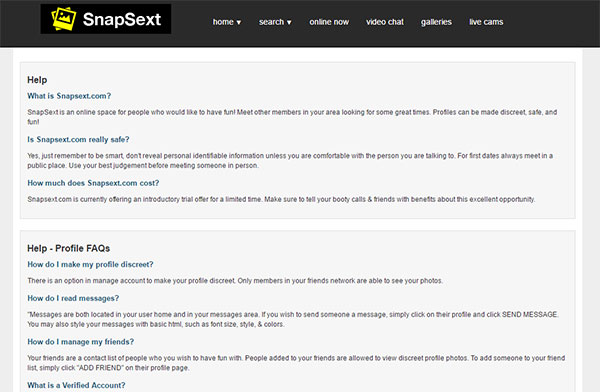Go to the online now page
This screenshot has width=600, height=392.
[x=329, y=22]
